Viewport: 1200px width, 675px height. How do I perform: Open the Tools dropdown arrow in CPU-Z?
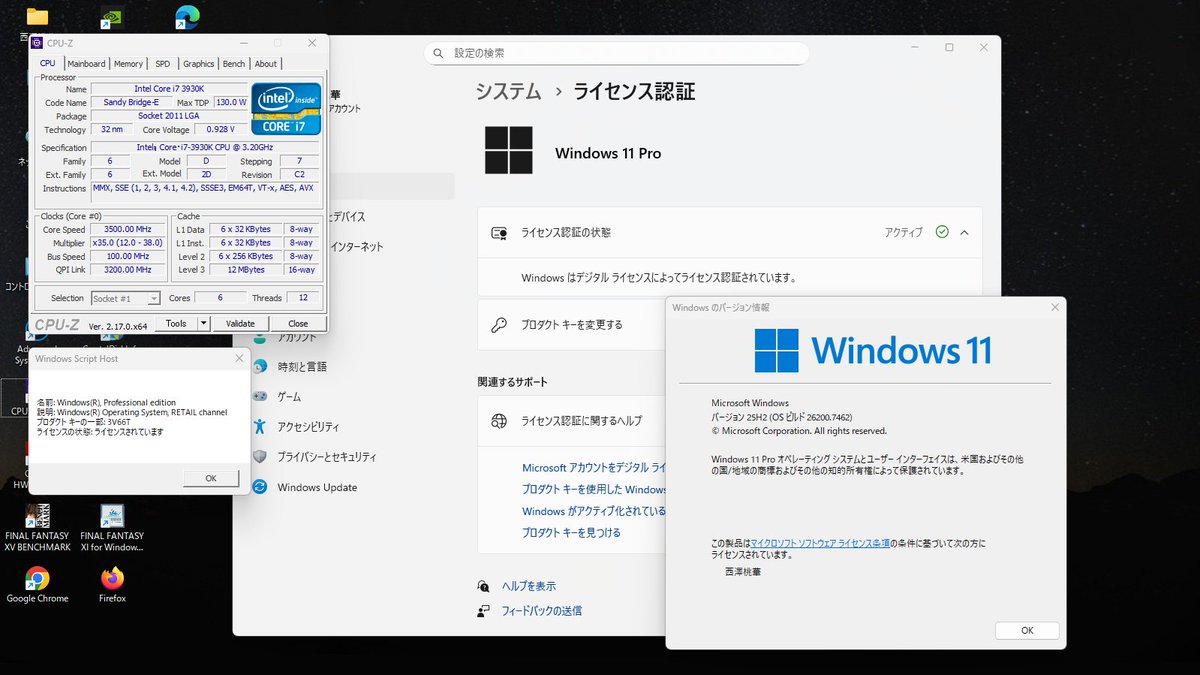(x=204, y=323)
